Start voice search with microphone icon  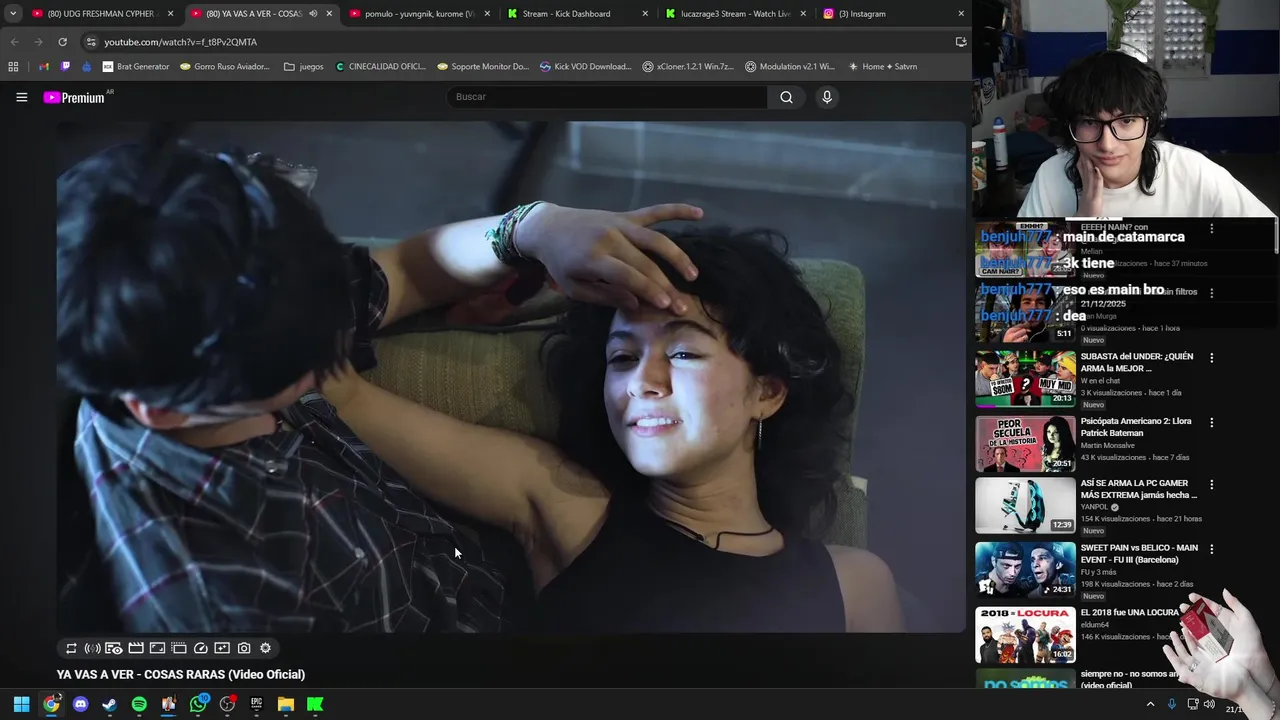826,97
